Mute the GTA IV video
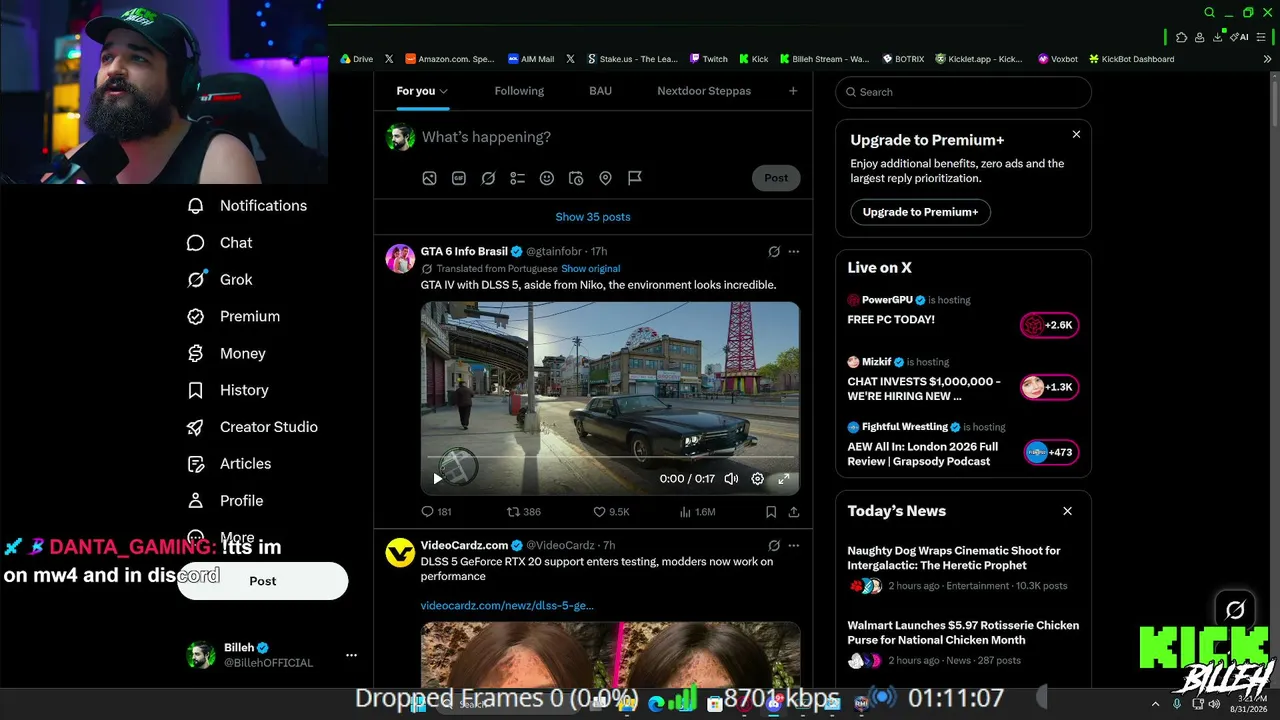This screenshot has height=720, width=1280. point(731,479)
